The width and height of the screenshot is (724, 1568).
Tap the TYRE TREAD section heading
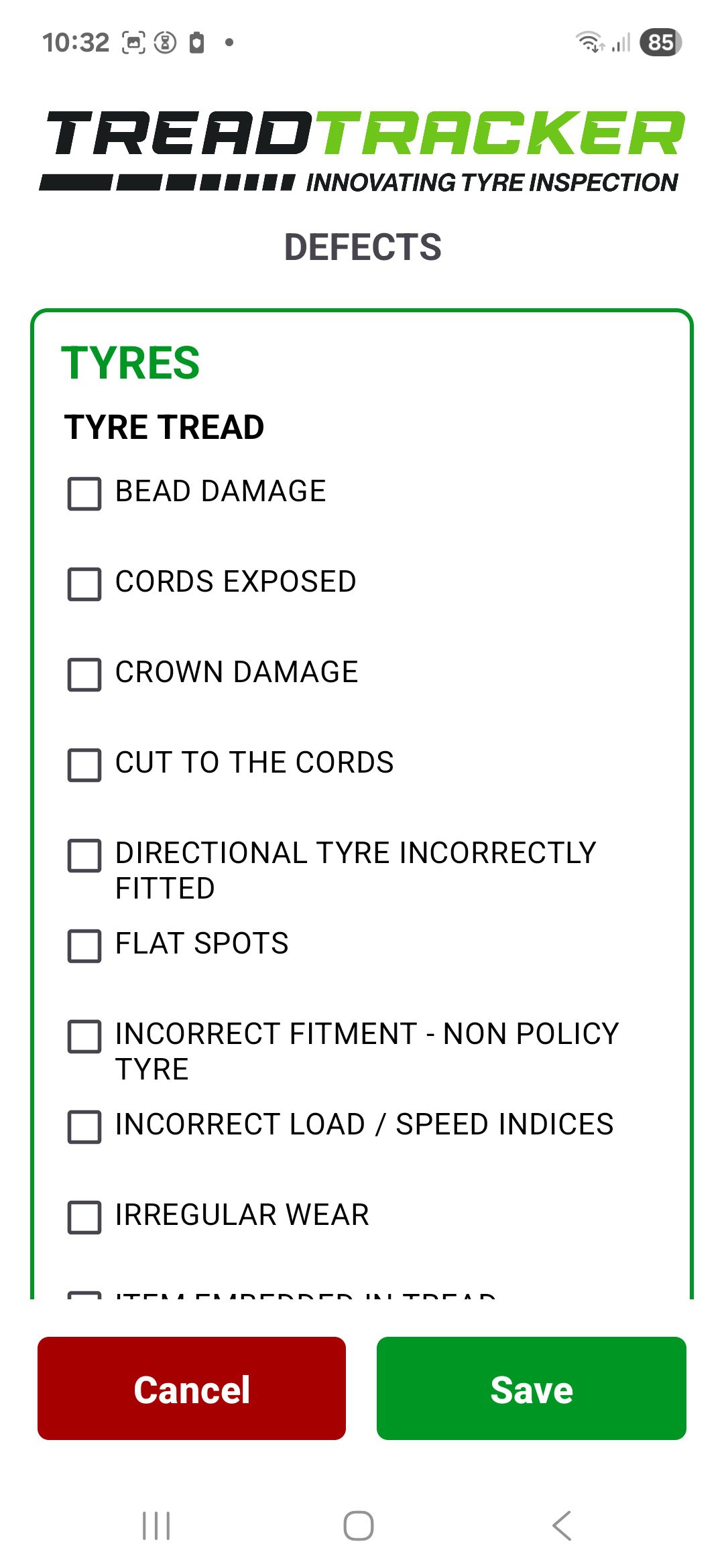(164, 428)
